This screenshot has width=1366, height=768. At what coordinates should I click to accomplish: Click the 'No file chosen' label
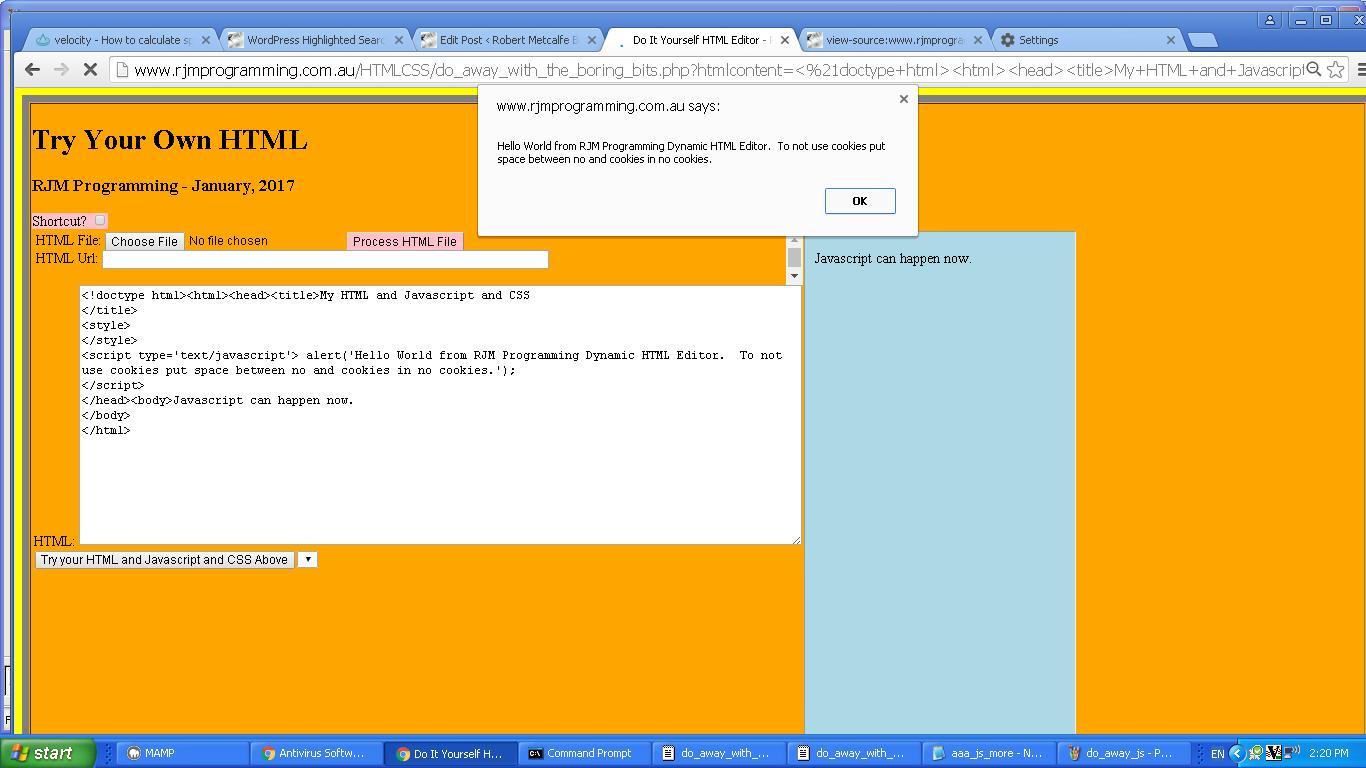click(x=228, y=241)
